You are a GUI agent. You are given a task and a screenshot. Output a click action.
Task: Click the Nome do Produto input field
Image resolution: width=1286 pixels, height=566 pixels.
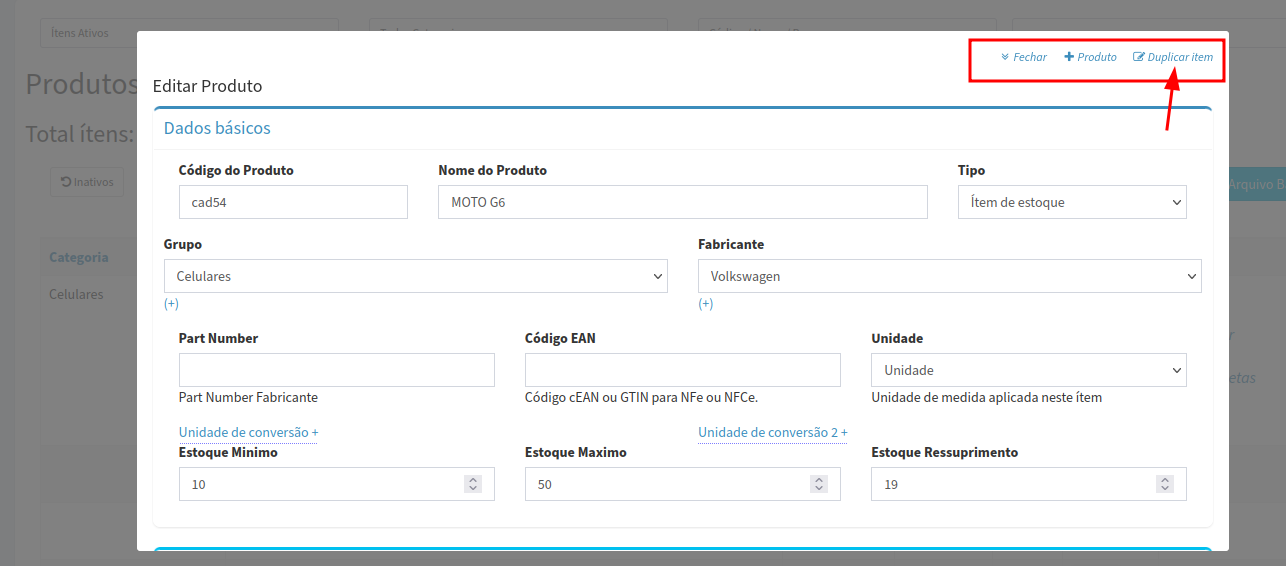tap(682, 202)
